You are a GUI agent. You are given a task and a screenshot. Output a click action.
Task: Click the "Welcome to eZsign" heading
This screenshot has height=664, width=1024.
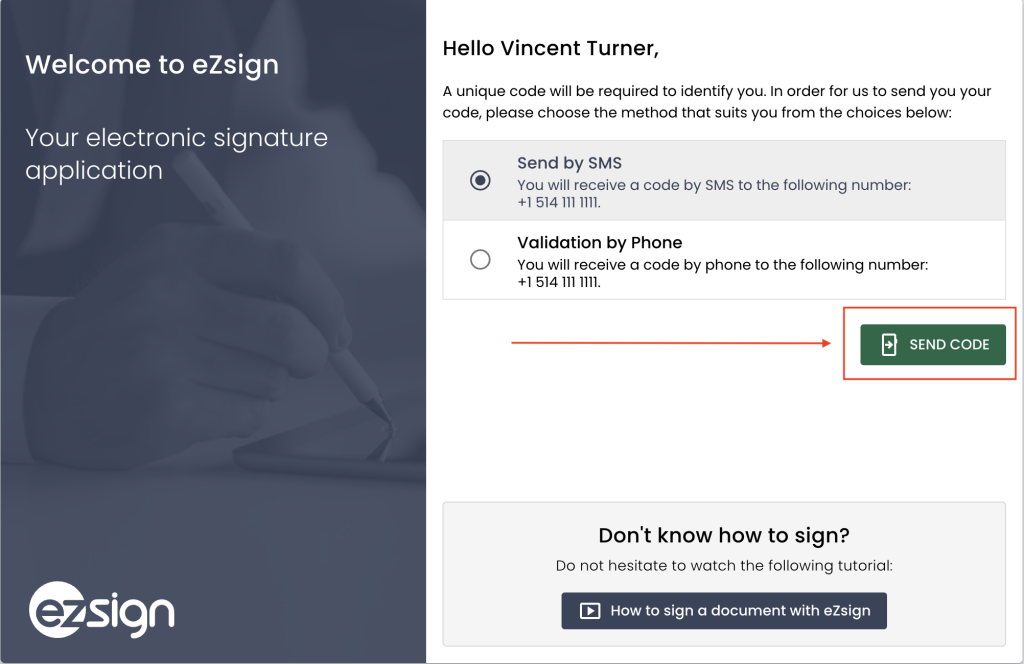pyautogui.click(x=152, y=65)
